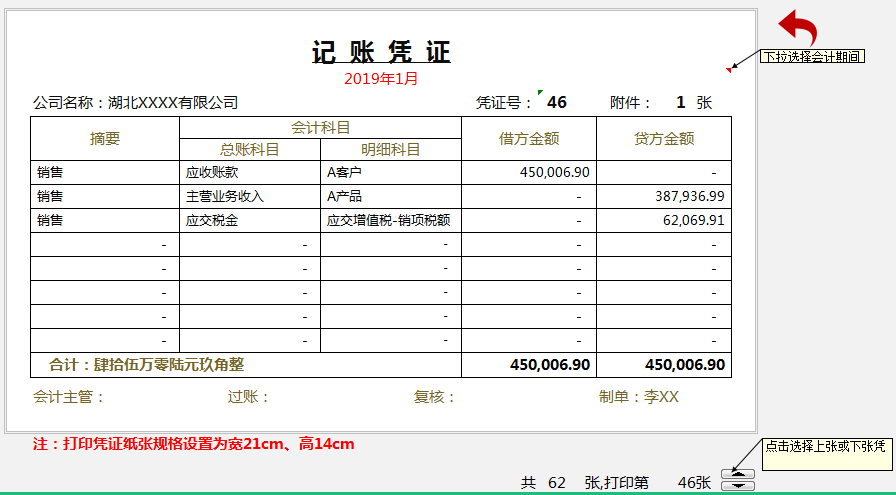The image size is (896, 495).
Task: Select the 46张 current print number
Action: tap(694, 483)
